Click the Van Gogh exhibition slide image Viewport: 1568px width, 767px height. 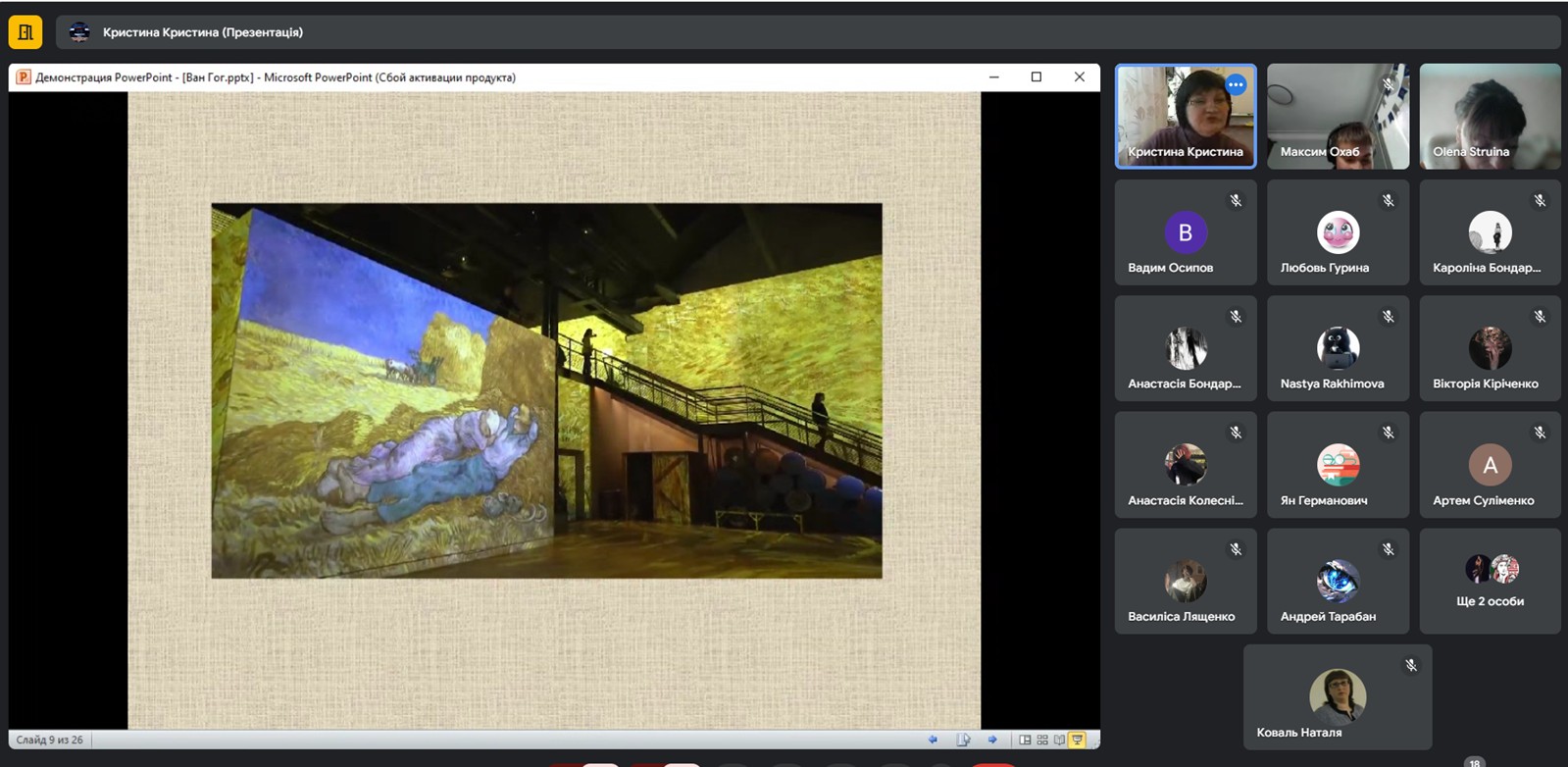pyautogui.click(x=546, y=390)
